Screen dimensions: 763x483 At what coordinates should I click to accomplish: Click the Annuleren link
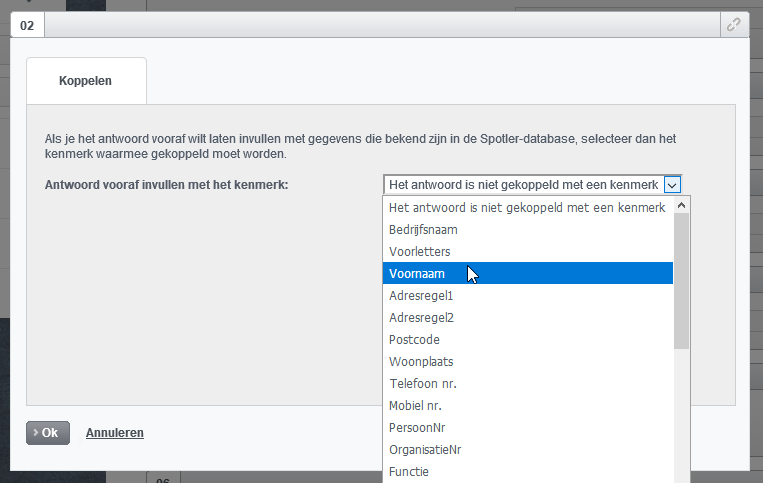[x=115, y=433]
